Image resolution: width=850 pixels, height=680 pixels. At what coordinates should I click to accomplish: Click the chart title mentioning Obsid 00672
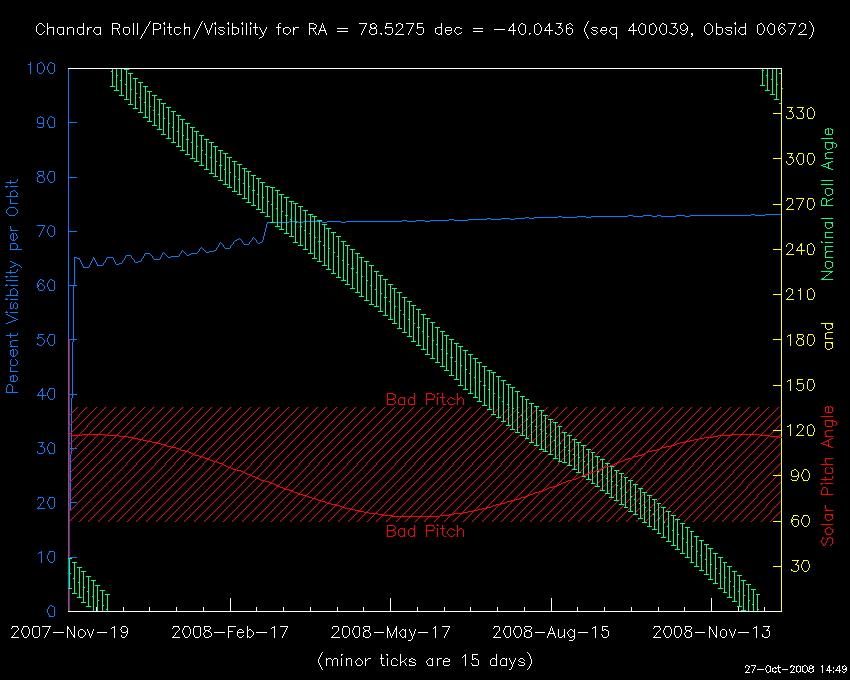point(425,30)
